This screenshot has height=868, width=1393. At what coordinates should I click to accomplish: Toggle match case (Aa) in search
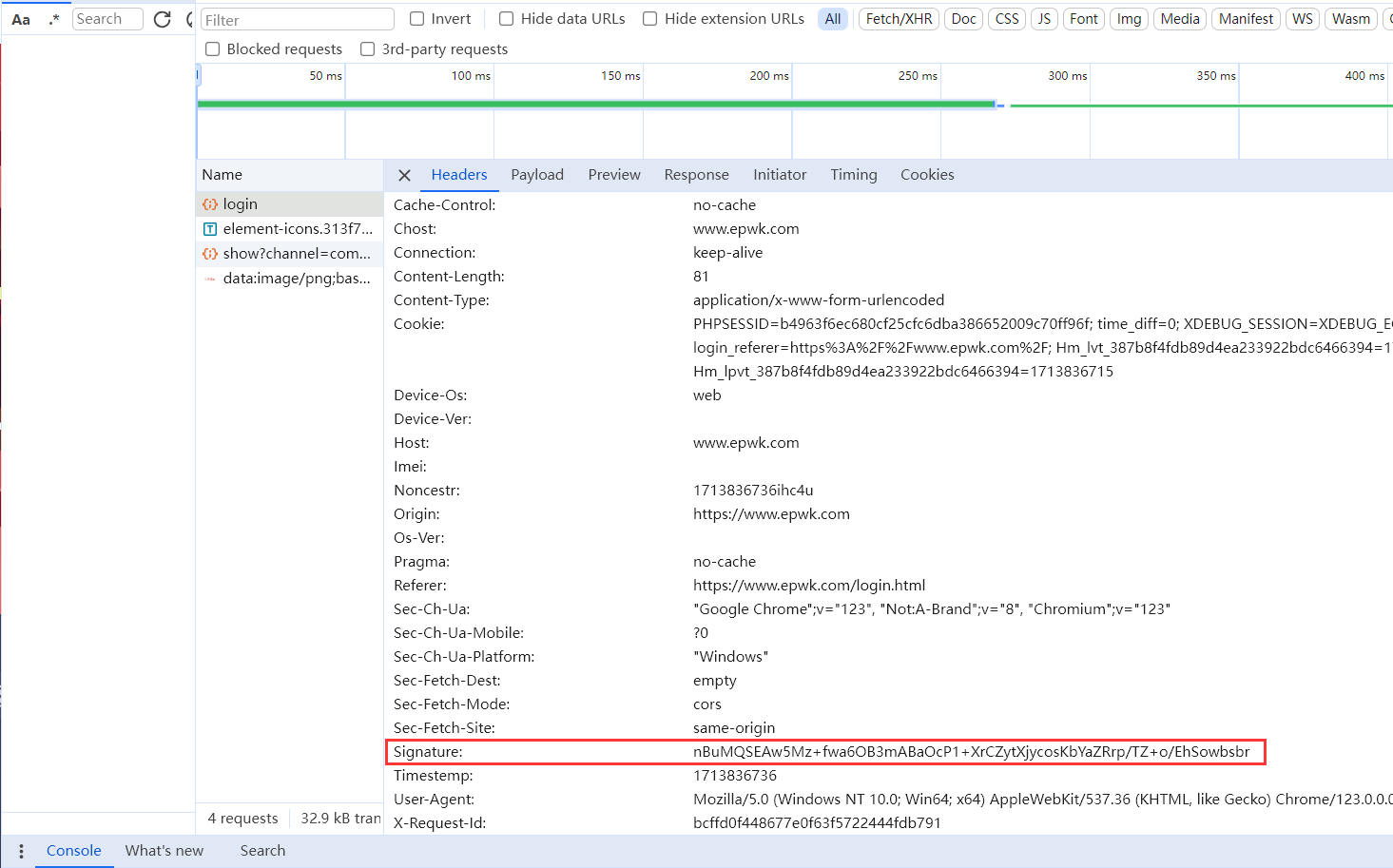coord(21,19)
